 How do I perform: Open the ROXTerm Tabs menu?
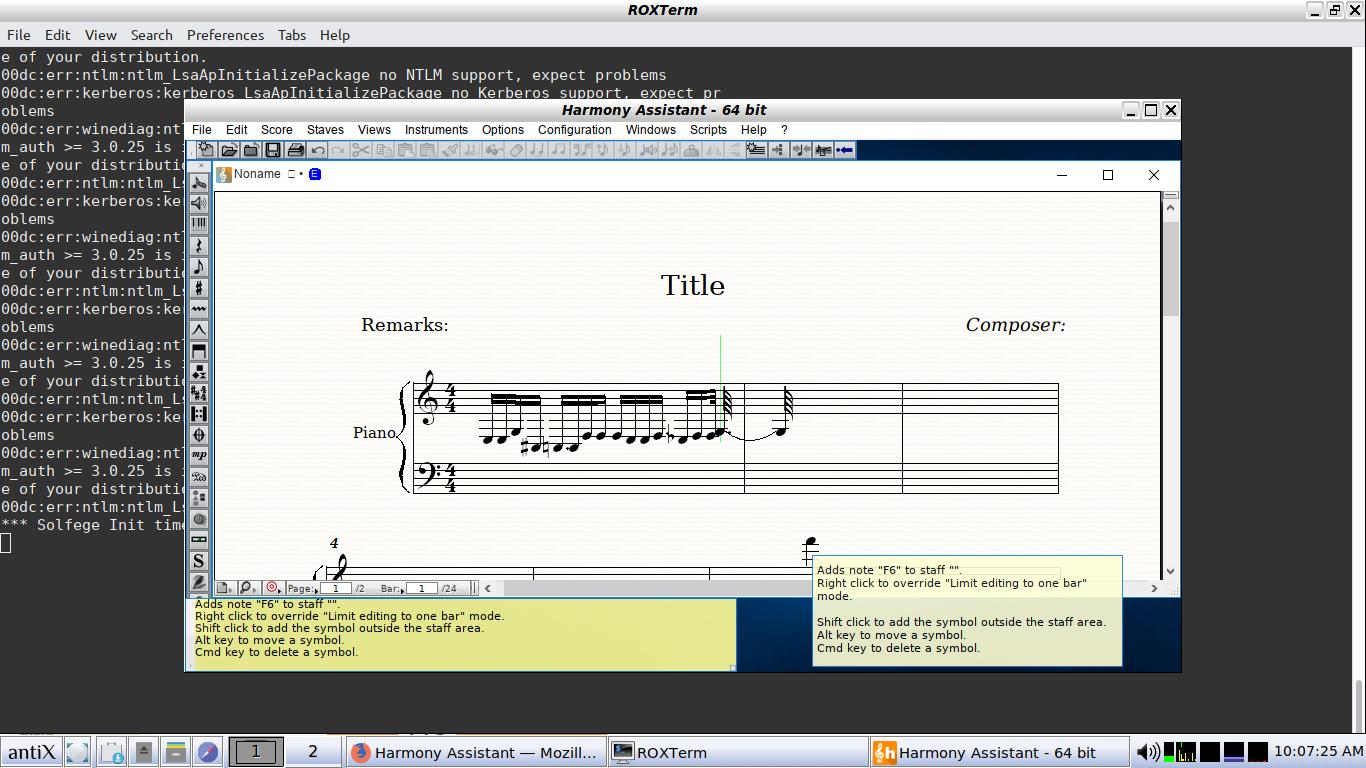[x=292, y=35]
